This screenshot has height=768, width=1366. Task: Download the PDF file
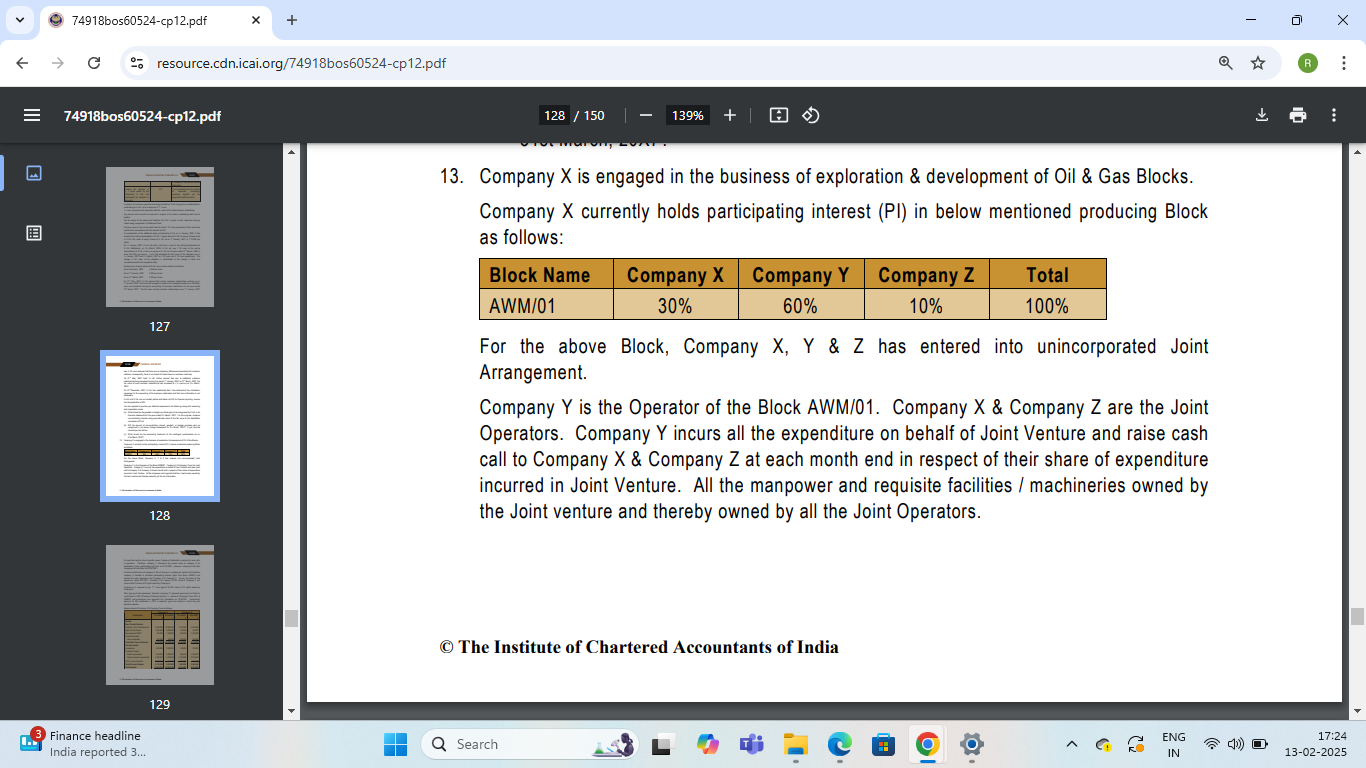click(x=1262, y=115)
